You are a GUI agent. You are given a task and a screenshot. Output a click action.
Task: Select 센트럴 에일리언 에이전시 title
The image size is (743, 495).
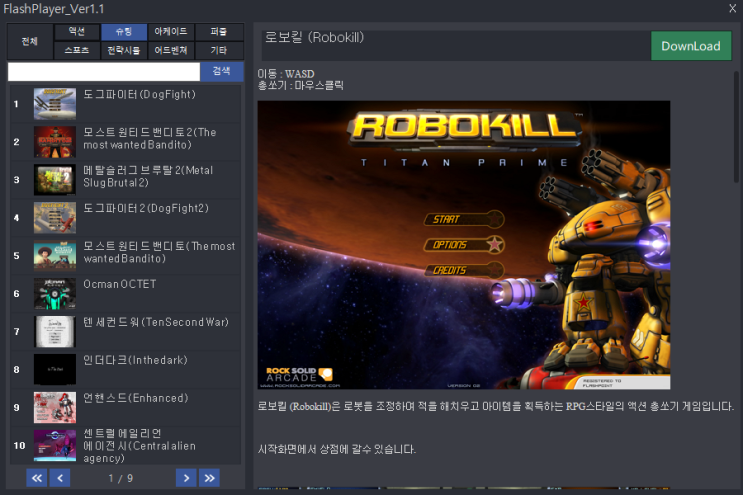coord(139,445)
